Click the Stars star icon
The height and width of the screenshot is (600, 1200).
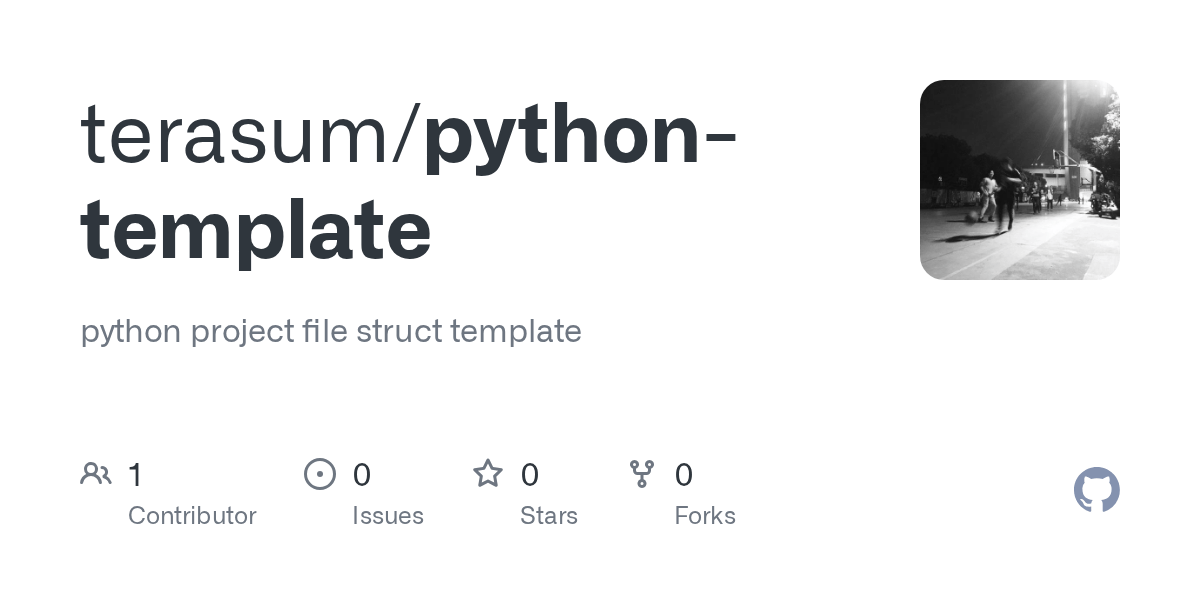488,474
